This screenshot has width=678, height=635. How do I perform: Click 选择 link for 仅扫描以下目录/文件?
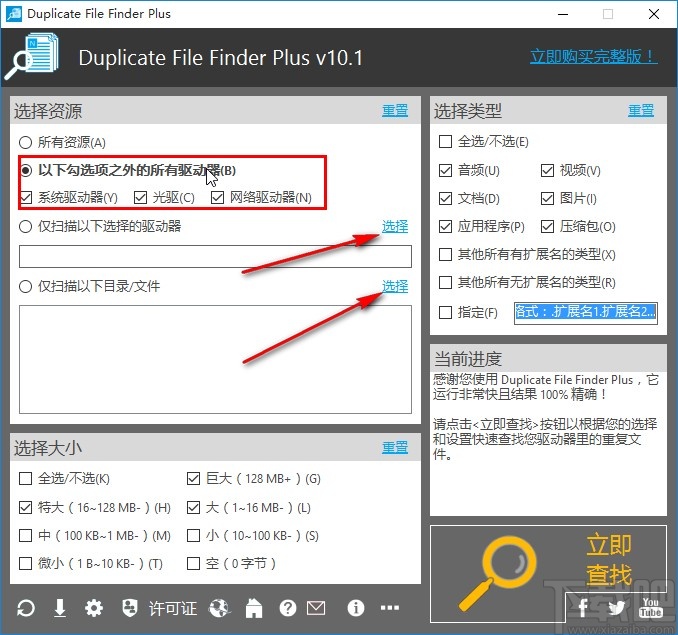click(395, 286)
